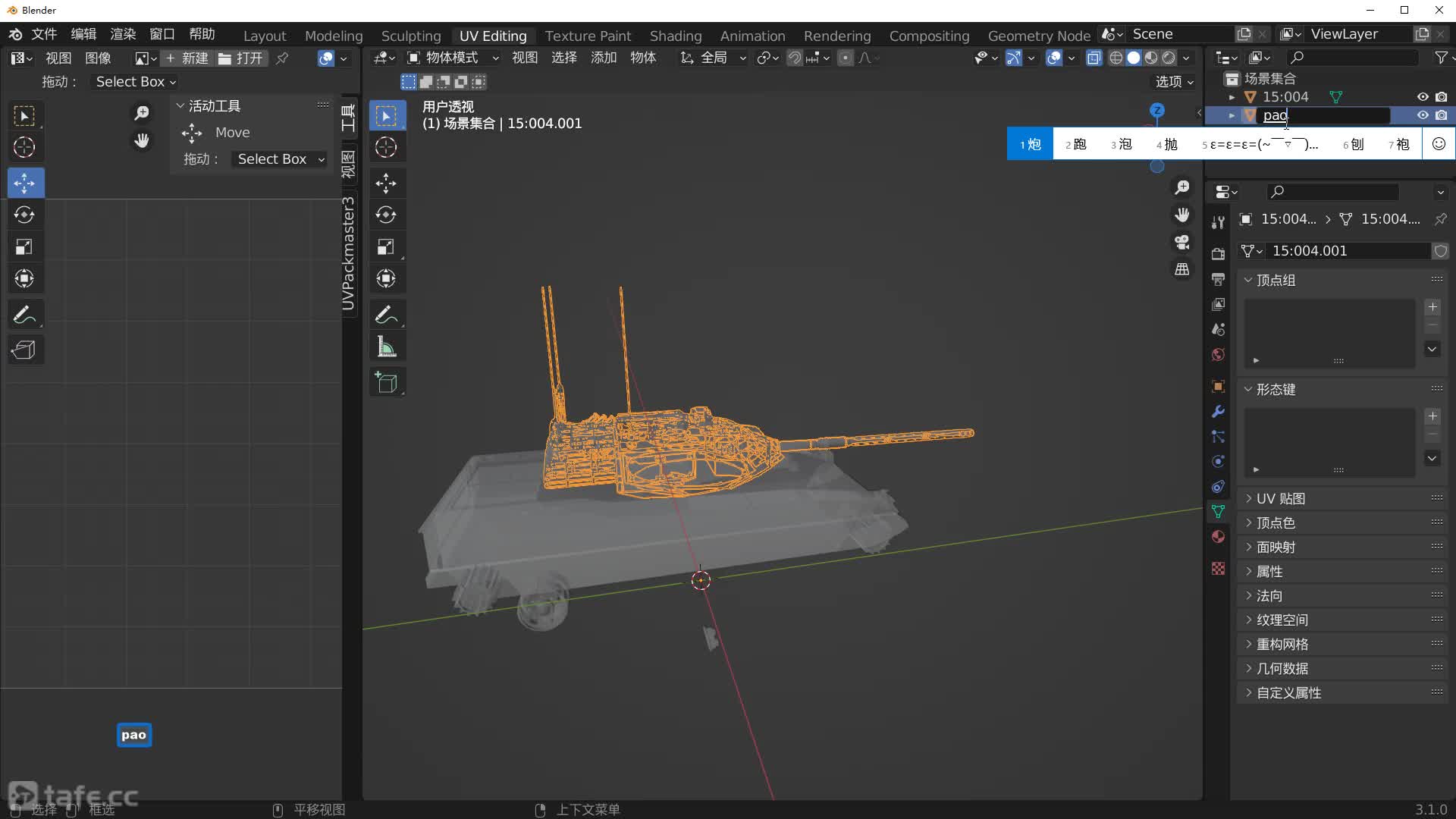
Task: Select the Measure tool in 3D viewport
Action: coord(387,347)
